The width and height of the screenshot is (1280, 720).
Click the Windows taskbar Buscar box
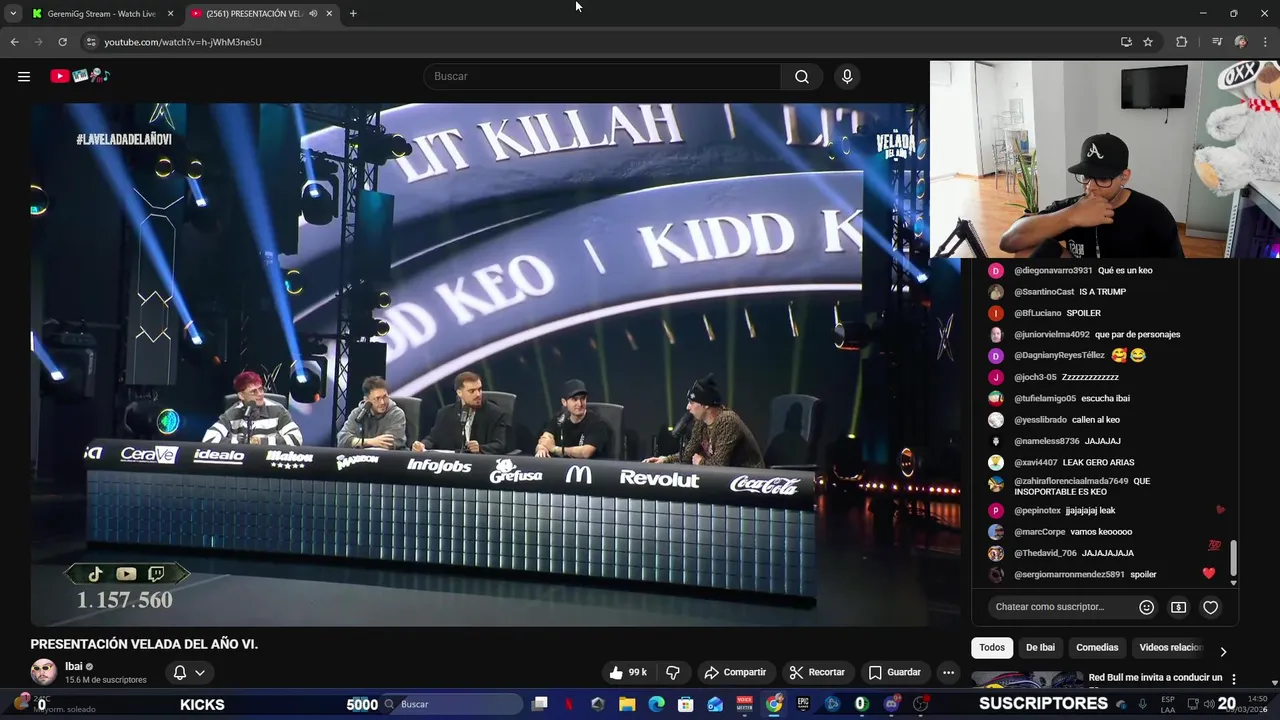pyautogui.click(x=454, y=704)
